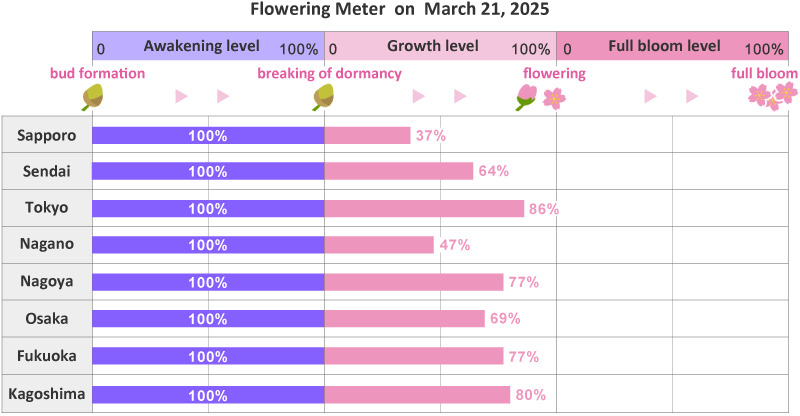Click the Flowering Meter chart title
The height and width of the screenshot is (416, 800).
pos(399,10)
